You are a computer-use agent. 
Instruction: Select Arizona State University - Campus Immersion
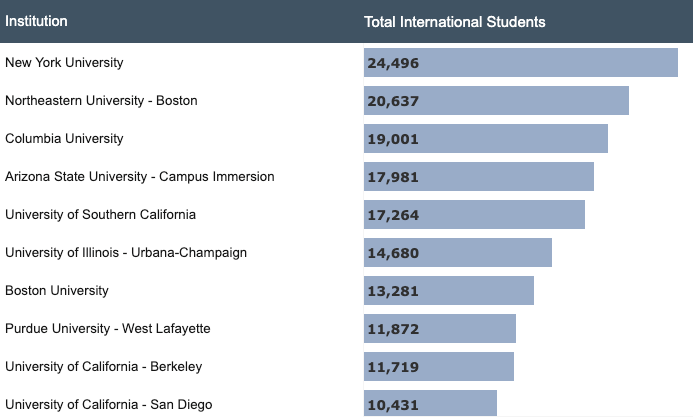(140, 176)
